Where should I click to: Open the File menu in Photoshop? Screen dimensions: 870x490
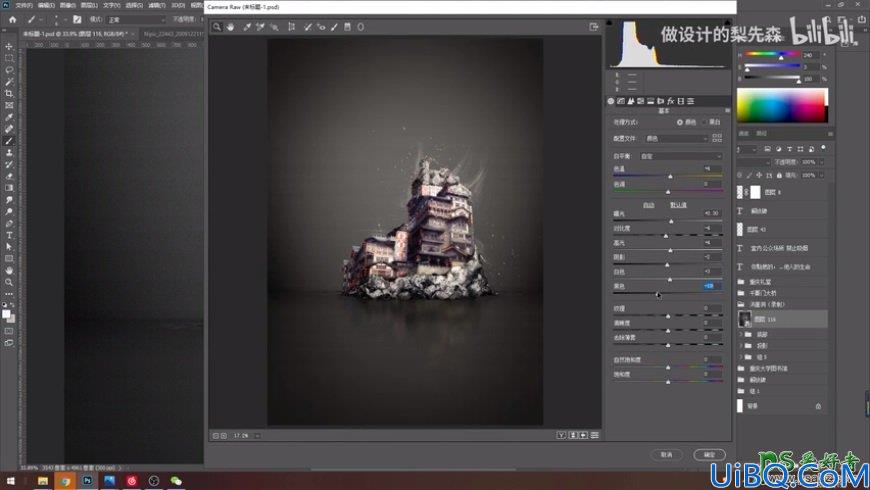coord(24,5)
